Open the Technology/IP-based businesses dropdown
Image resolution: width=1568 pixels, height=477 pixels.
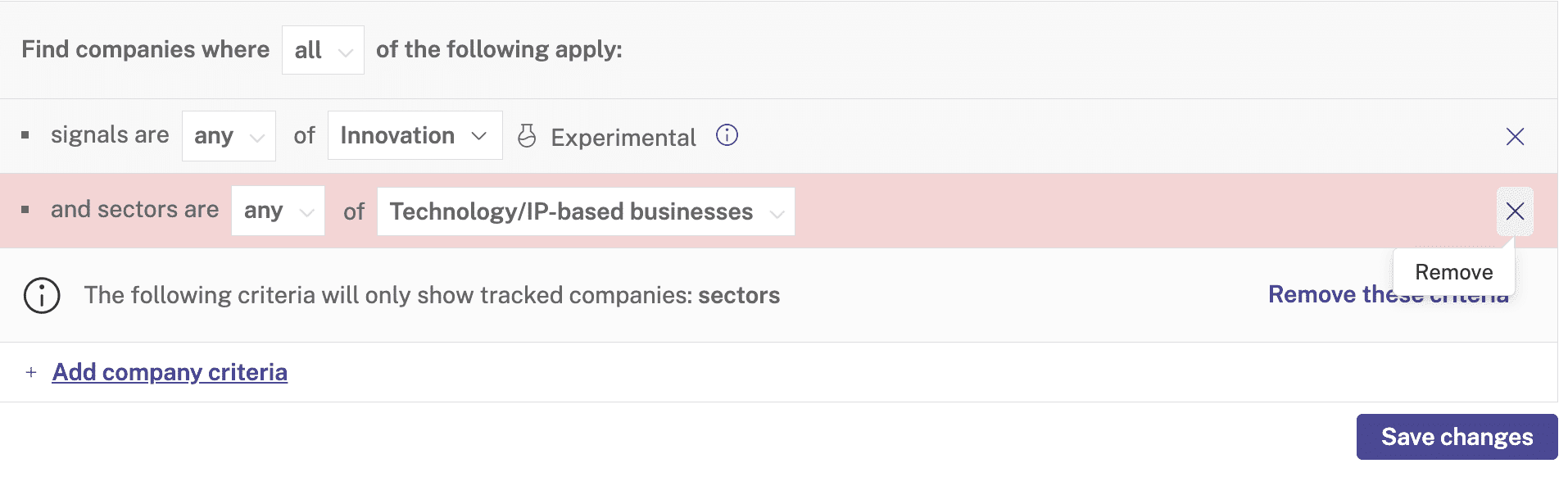(x=586, y=211)
